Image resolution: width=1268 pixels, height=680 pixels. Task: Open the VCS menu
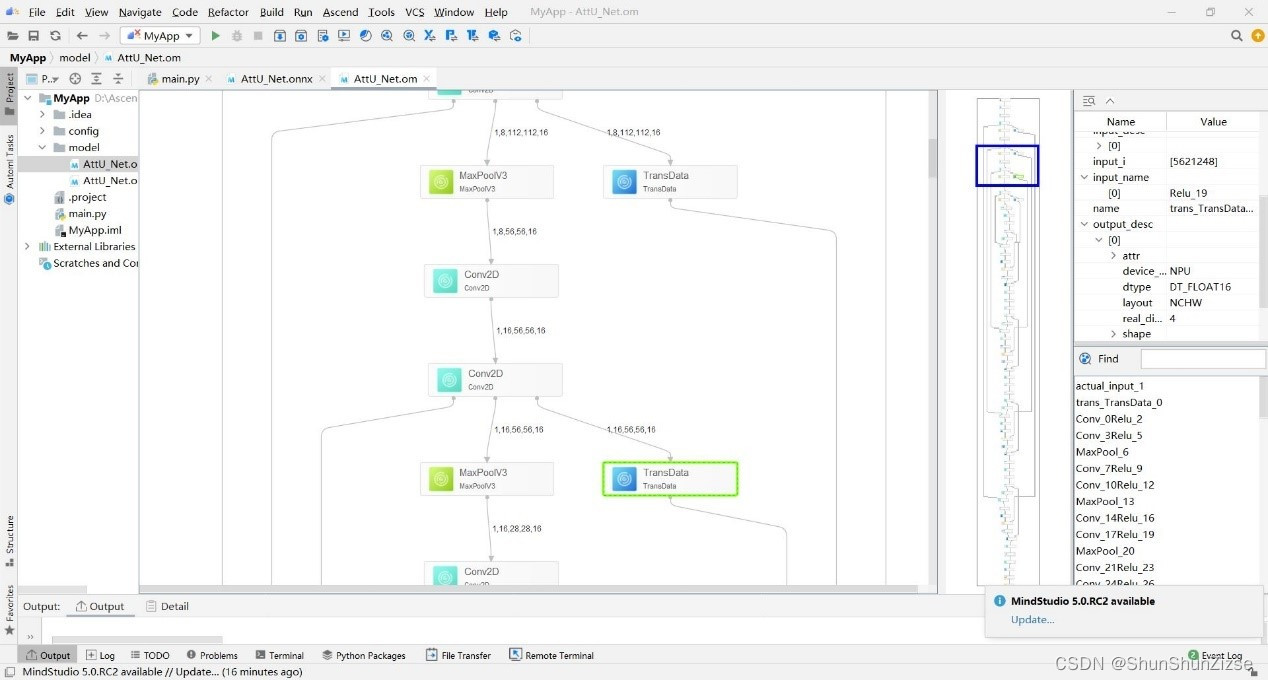point(414,12)
